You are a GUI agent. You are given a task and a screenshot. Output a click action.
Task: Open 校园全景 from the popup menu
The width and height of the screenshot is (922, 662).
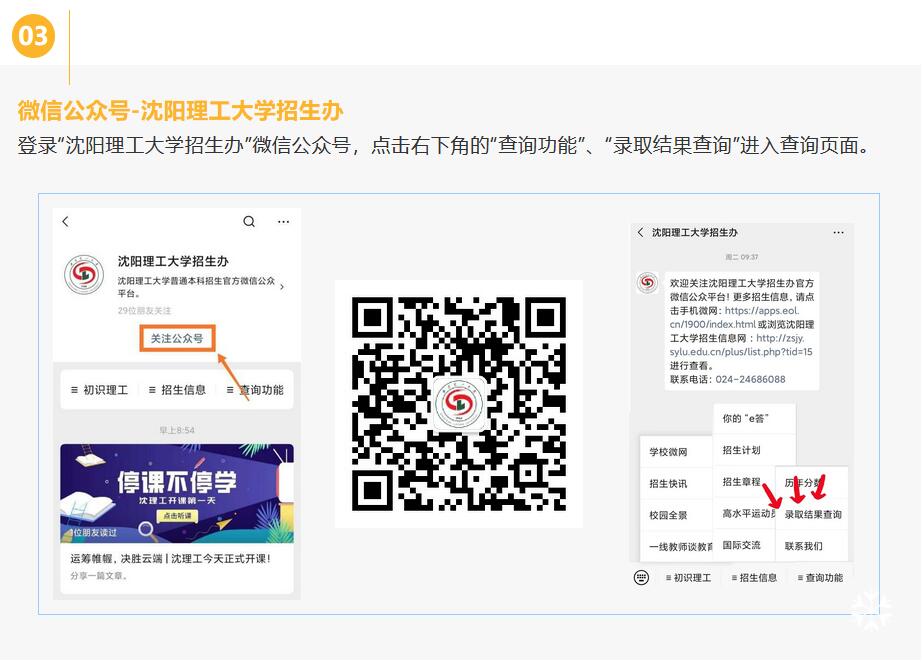[x=676, y=516]
